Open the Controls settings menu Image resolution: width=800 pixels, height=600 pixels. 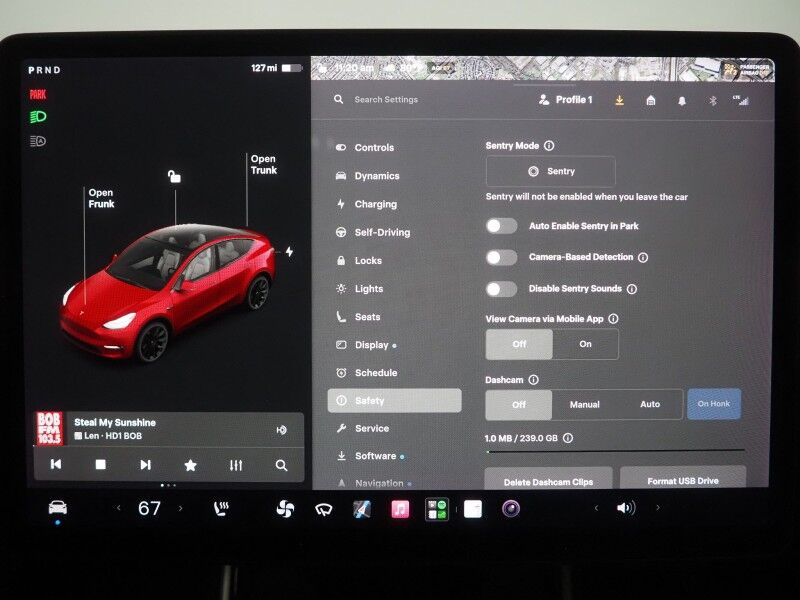[x=365, y=147]
